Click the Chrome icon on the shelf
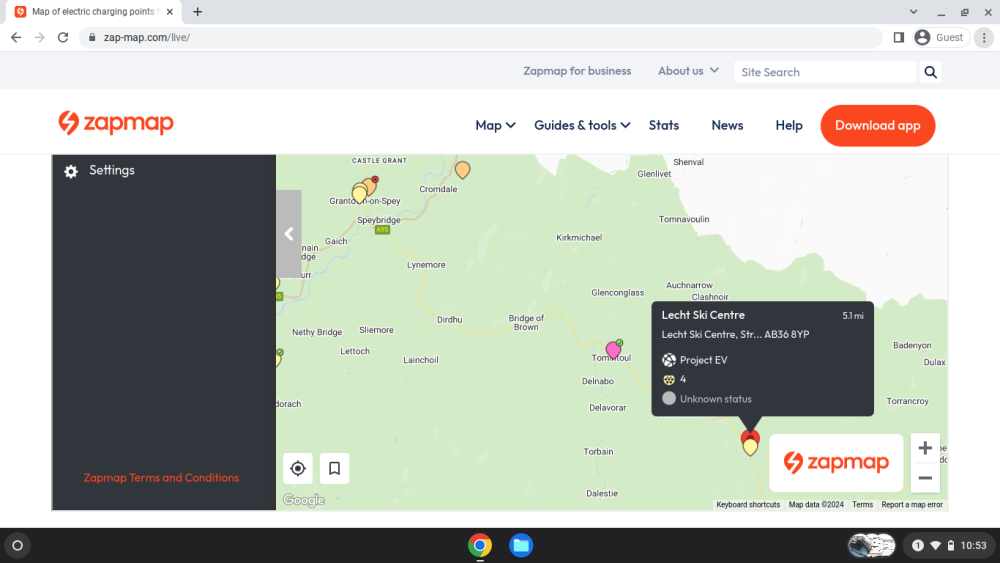The image size is (1000, 563). (x=480, y=546)
